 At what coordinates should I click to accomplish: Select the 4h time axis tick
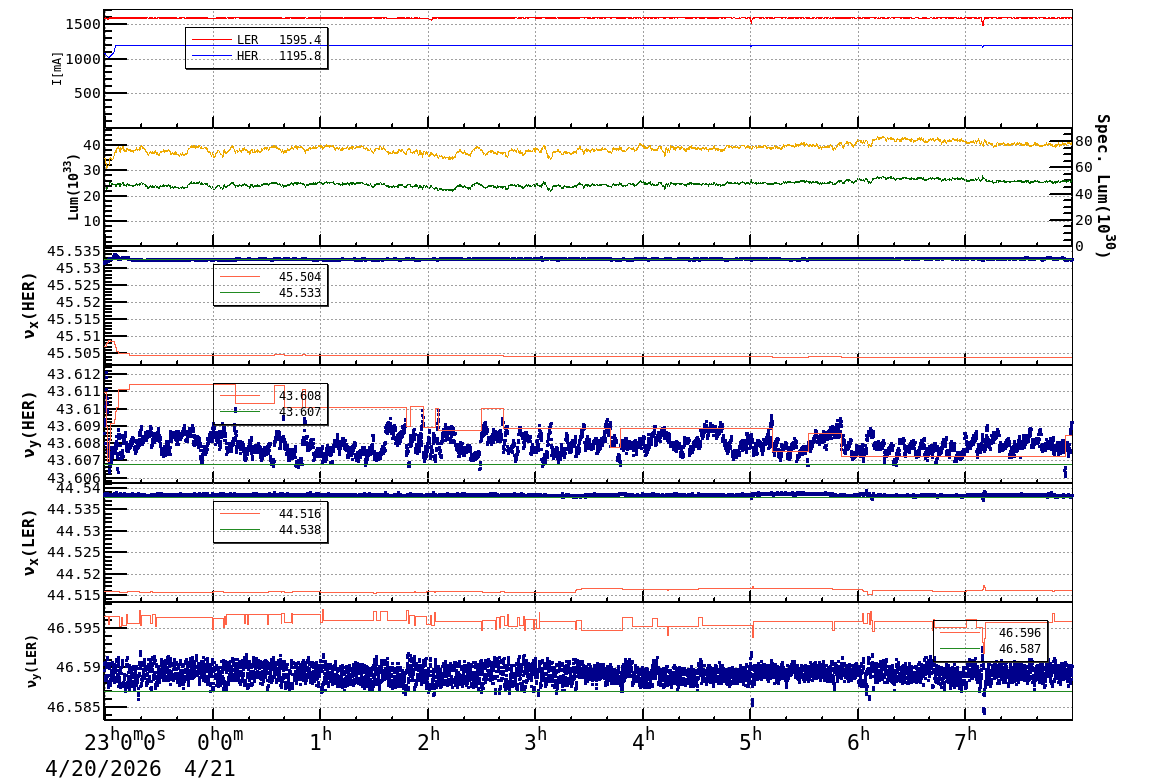coord(645,742)
